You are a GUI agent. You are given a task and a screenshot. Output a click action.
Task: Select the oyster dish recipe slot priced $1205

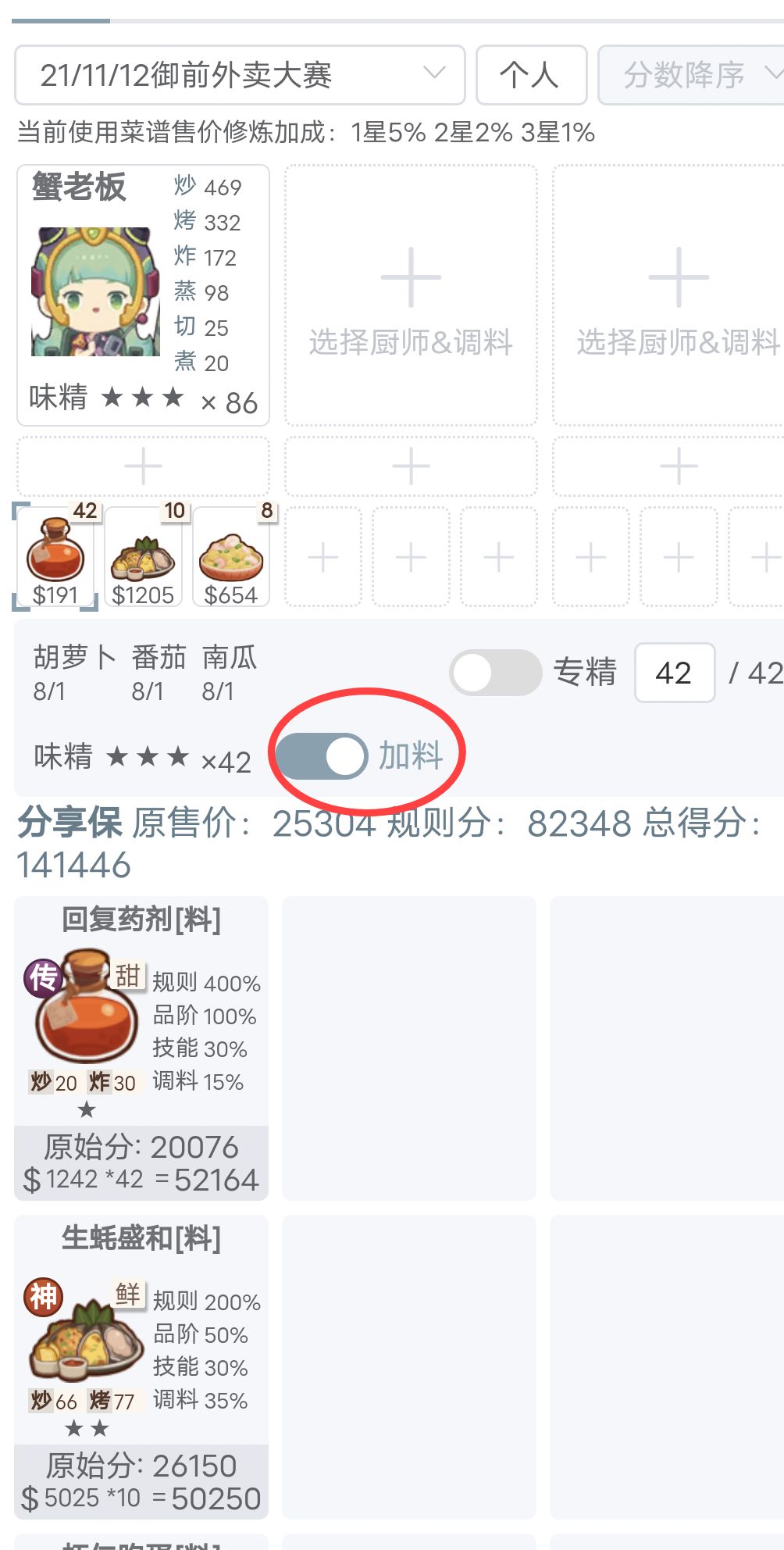coord(143,556)
